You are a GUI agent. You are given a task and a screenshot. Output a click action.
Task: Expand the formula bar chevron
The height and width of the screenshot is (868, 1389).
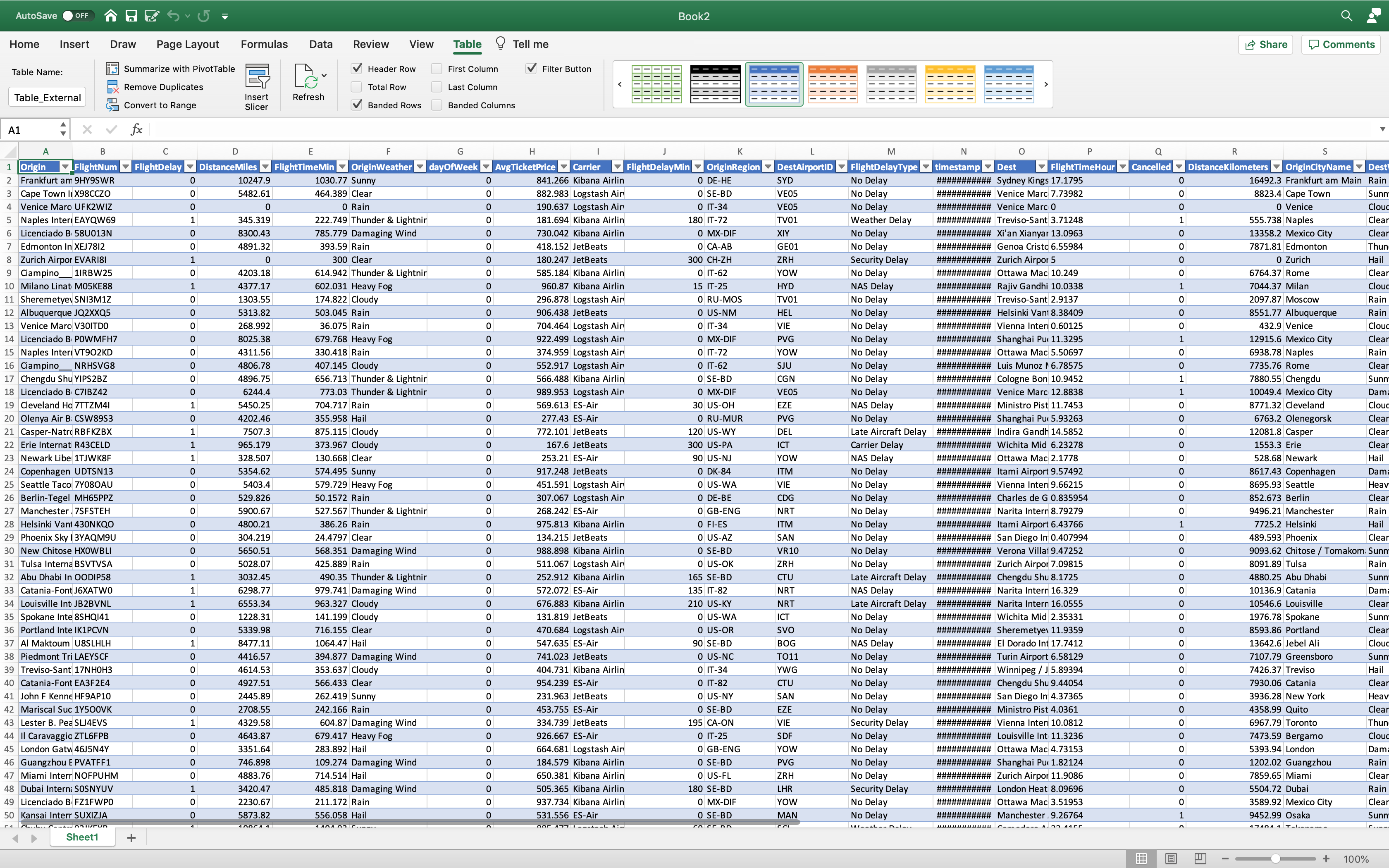[1383, 130]
